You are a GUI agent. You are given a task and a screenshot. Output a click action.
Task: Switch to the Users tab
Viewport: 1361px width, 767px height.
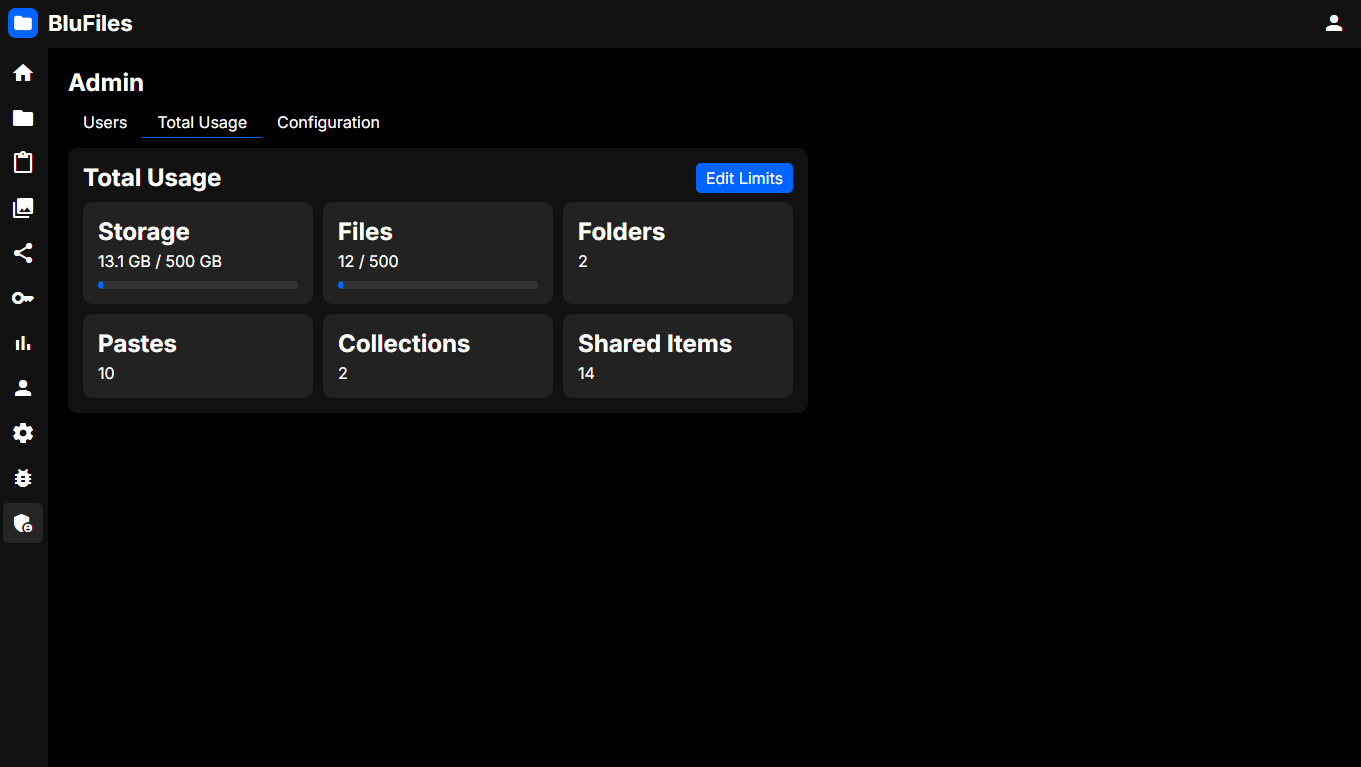pyautogui.click(x=105, y=122)
